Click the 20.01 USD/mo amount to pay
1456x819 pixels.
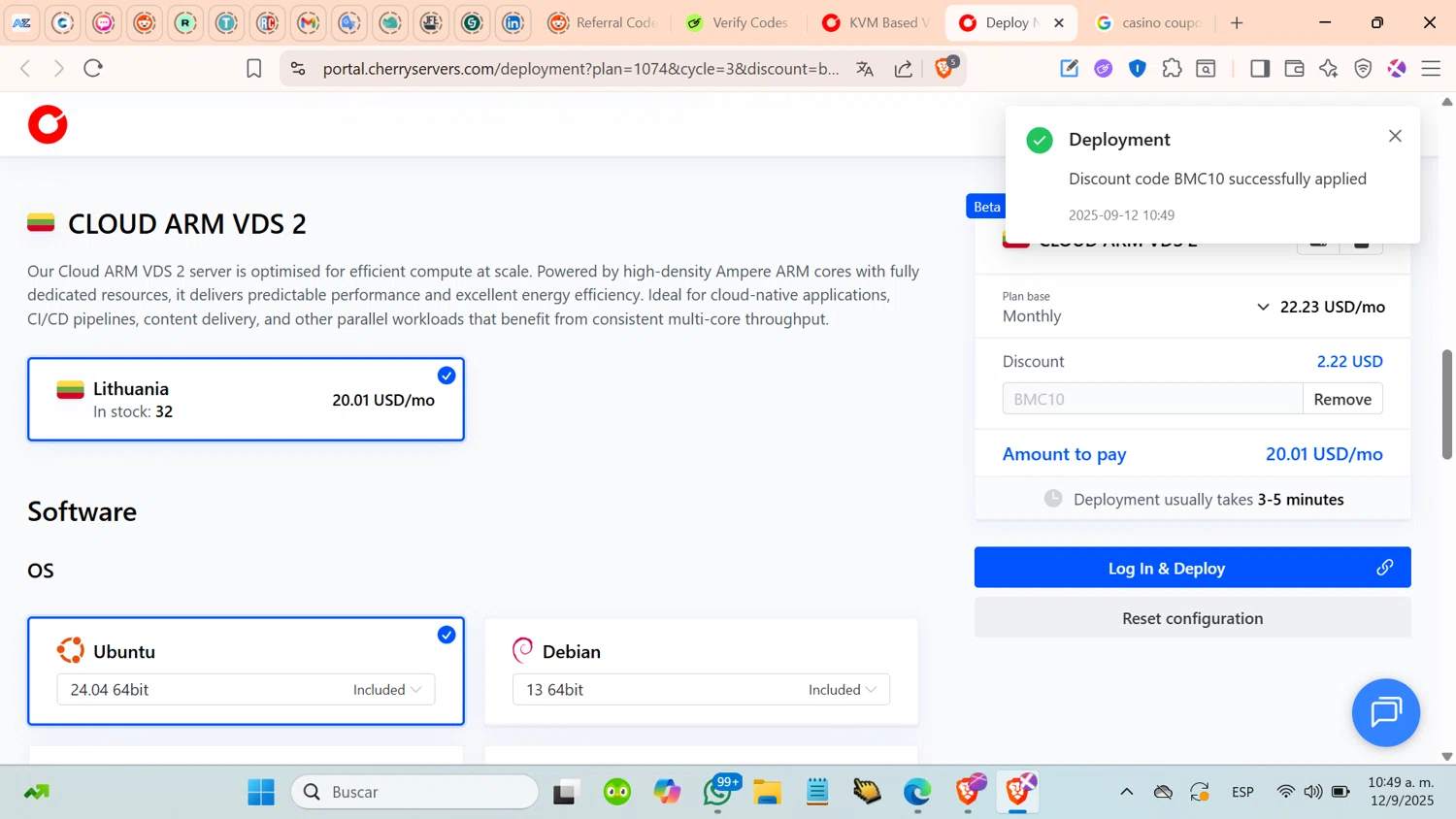1324,454
